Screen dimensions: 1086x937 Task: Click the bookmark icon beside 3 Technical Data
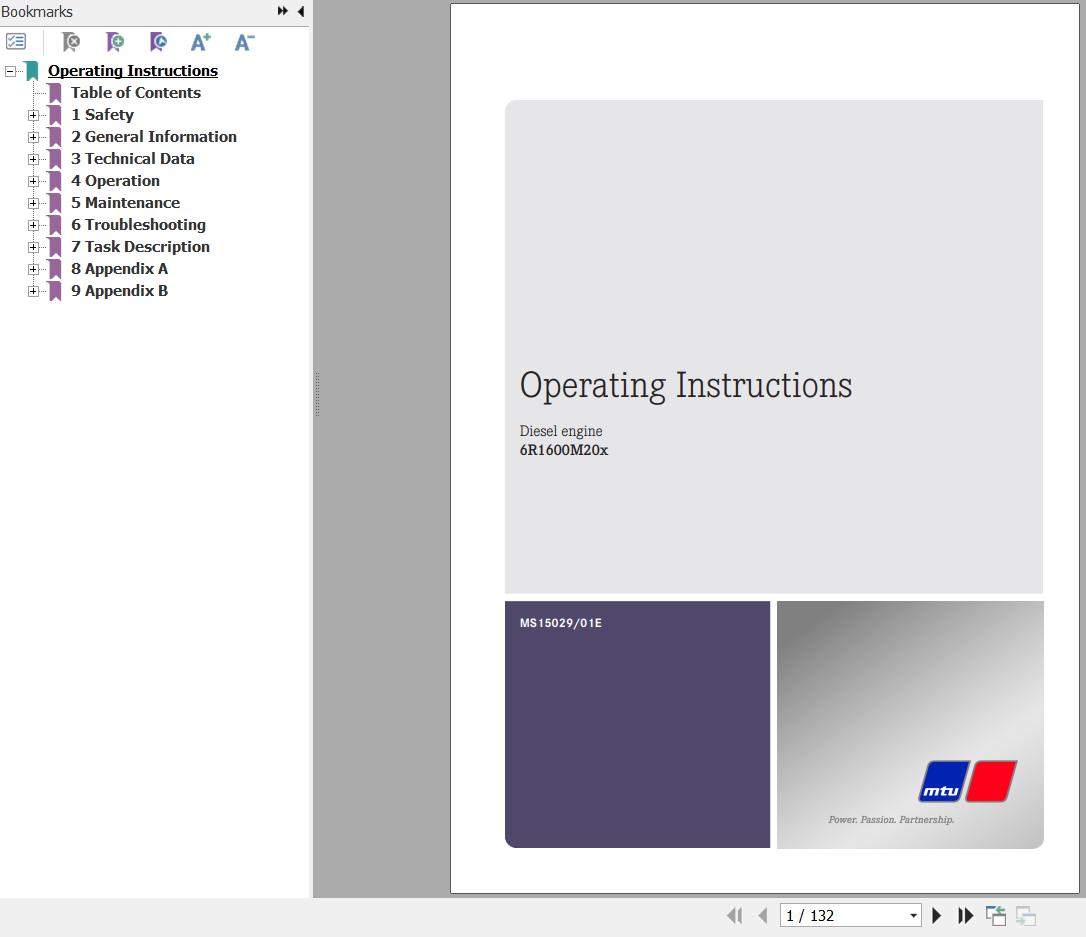55,159
